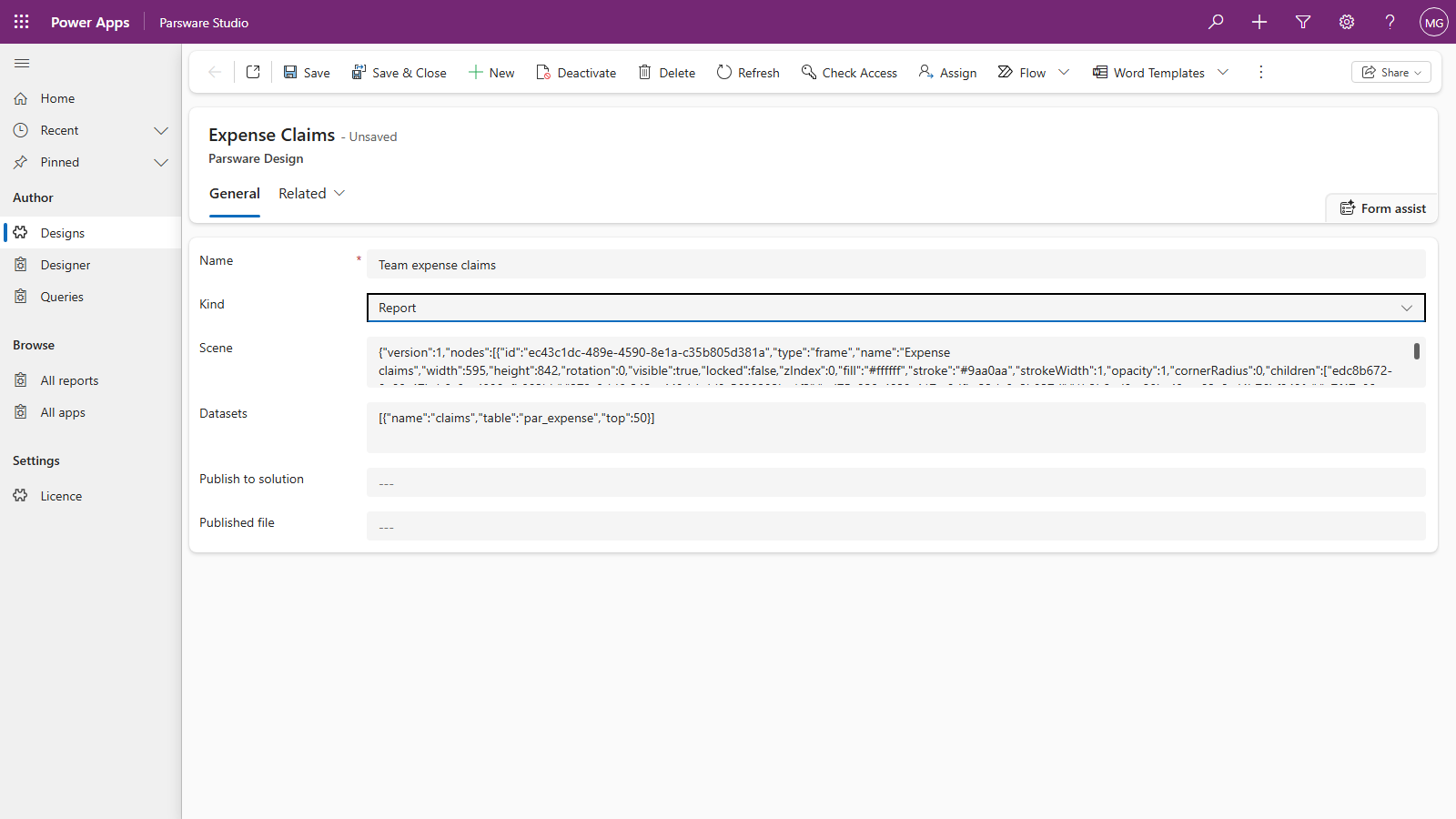Switch to the General tab

point(235,194)
